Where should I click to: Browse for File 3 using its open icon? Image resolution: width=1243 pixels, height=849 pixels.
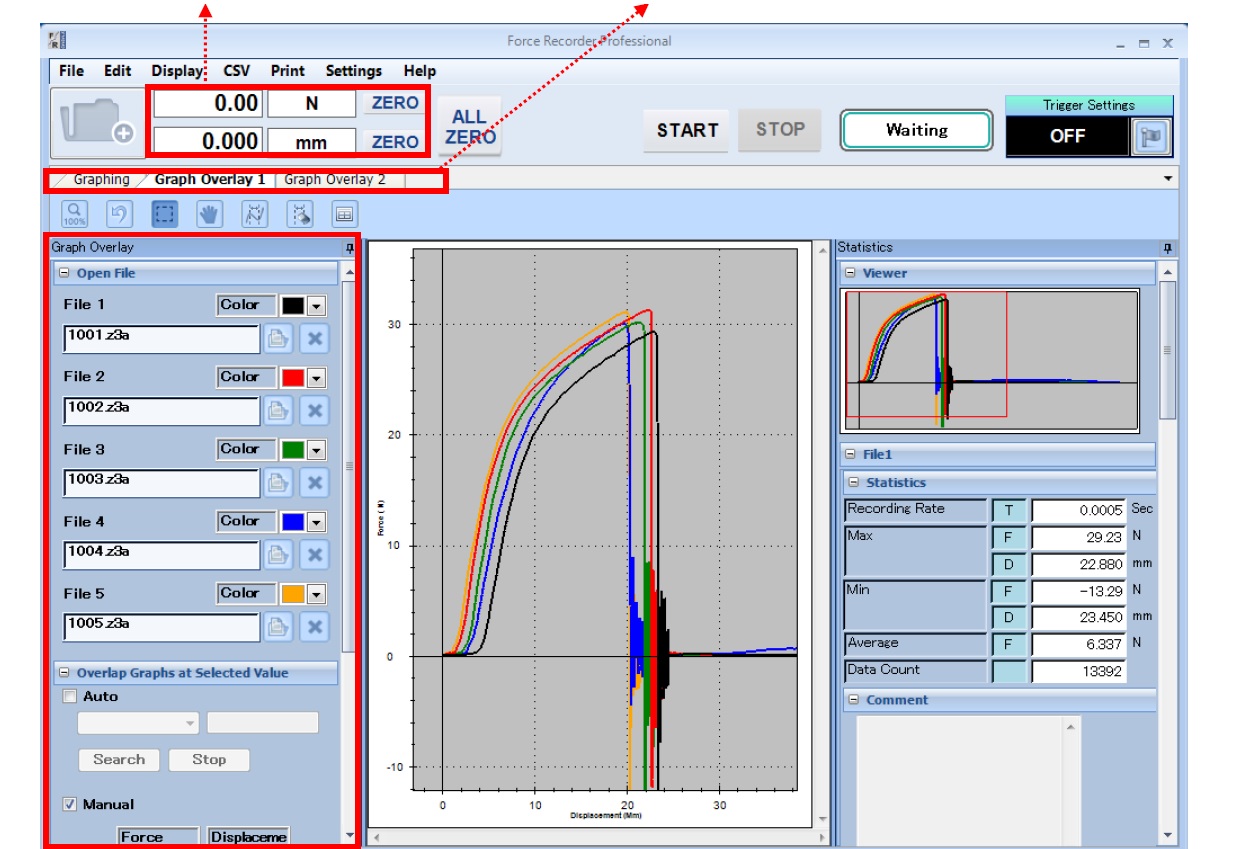click(278, 484)
